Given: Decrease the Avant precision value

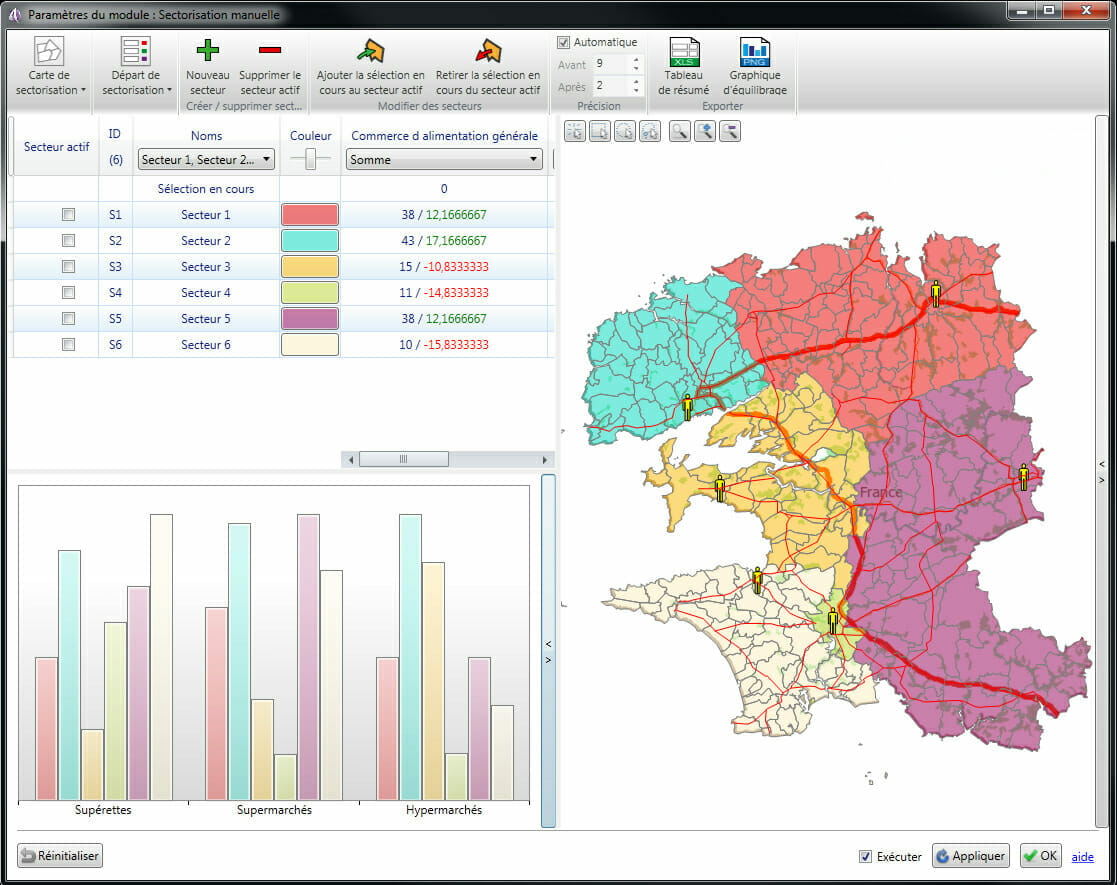Looking at the screenshot, I should coord(636,69).
